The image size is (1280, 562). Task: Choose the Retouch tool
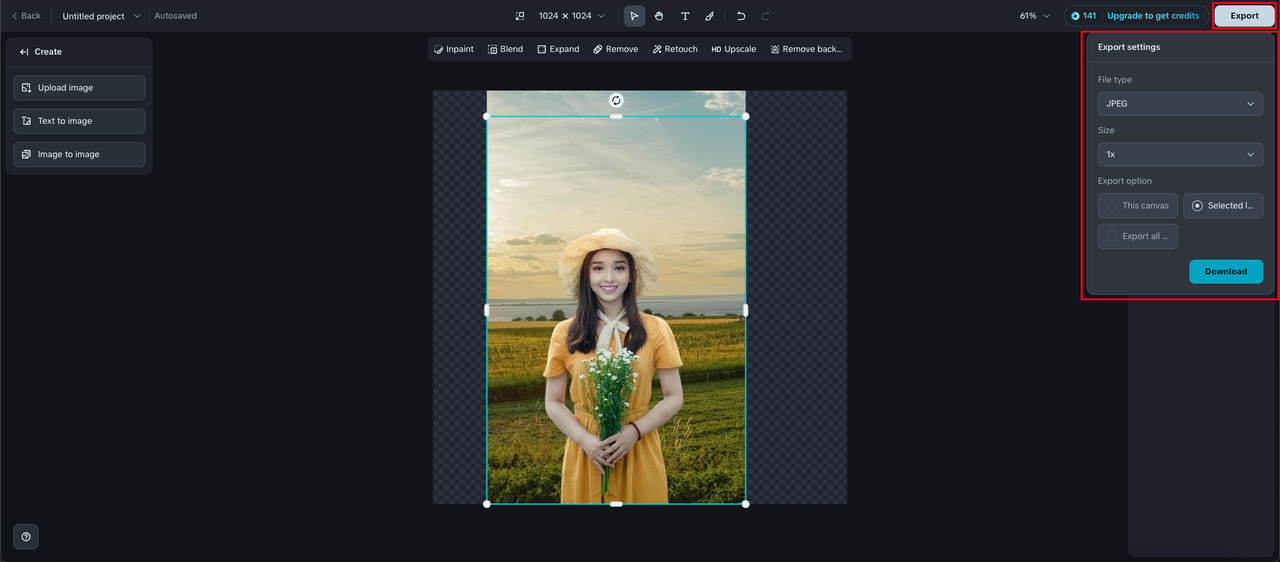pyautogui.click(x=675, y=49)
